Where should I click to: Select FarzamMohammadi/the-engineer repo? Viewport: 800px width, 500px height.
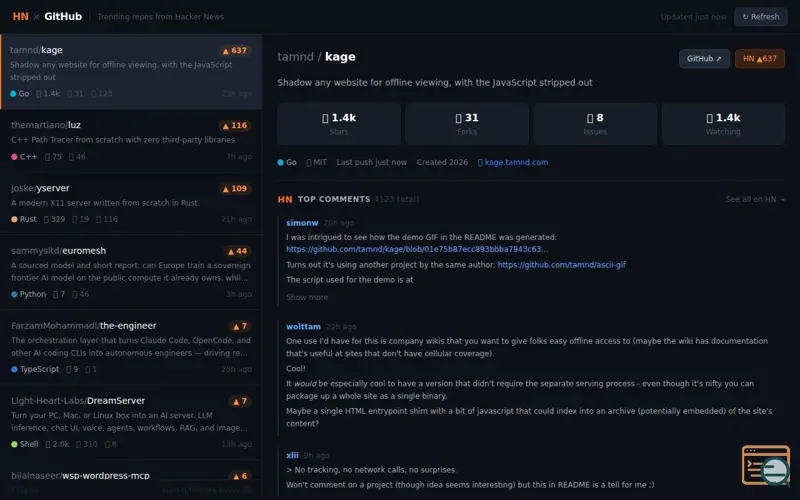click(x=131, y=347)
